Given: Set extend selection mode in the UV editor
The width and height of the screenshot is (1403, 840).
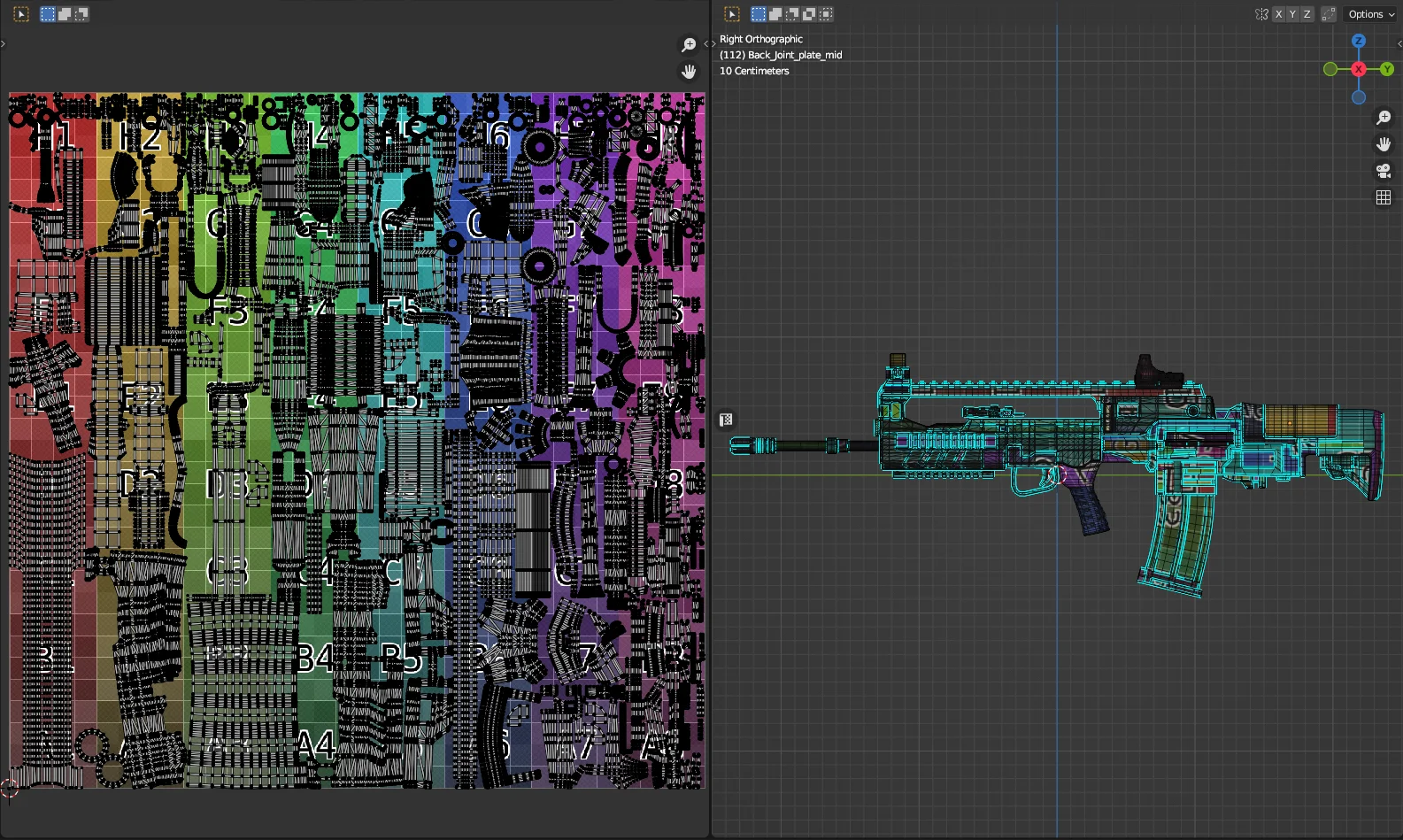Looking at the screenshot, I should (65, 14).
